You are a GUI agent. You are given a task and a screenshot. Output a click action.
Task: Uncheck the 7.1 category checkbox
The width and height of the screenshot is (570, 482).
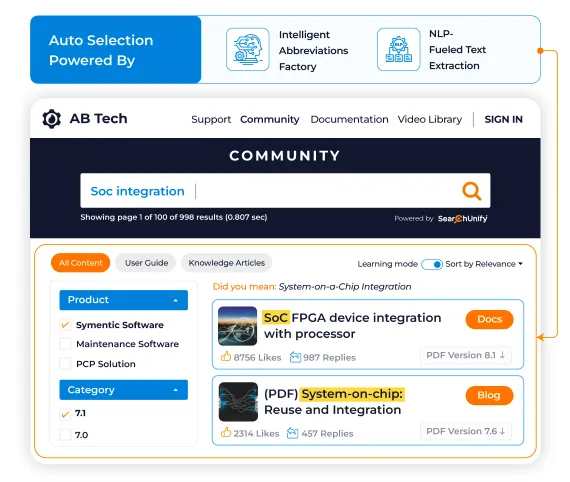(65, 414)
